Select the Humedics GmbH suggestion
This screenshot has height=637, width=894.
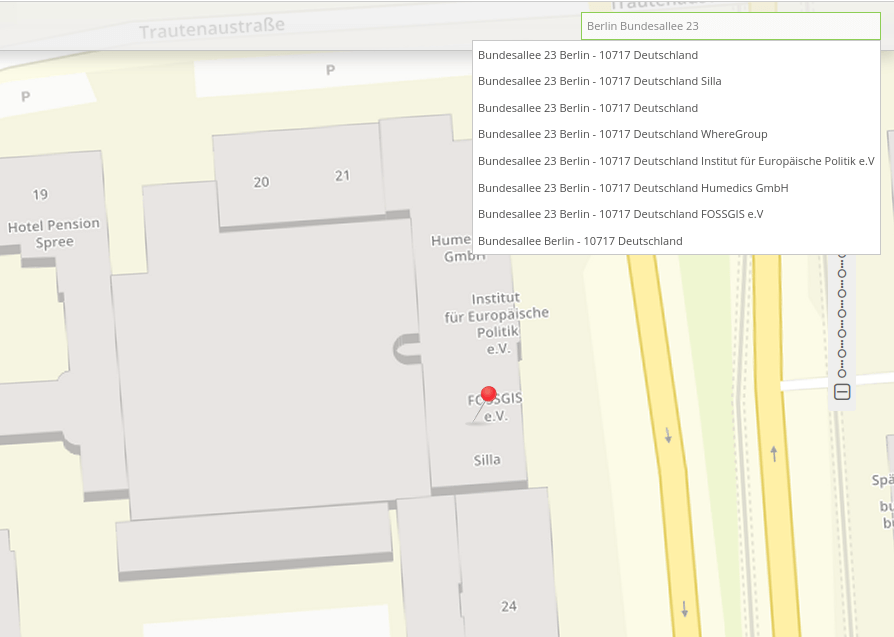pyautogui.click(x=633, y=188)
